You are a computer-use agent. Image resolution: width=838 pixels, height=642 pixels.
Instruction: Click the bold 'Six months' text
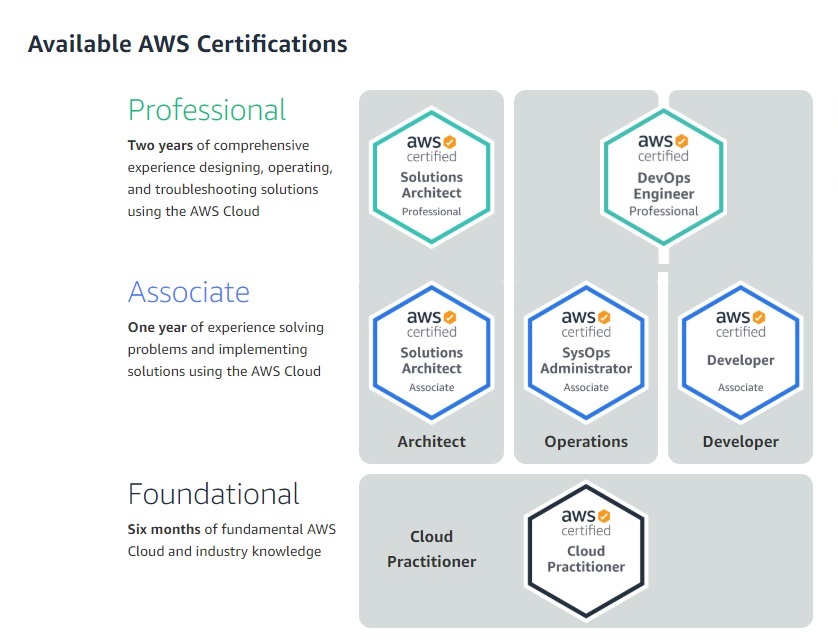click(x=164, y=529)
